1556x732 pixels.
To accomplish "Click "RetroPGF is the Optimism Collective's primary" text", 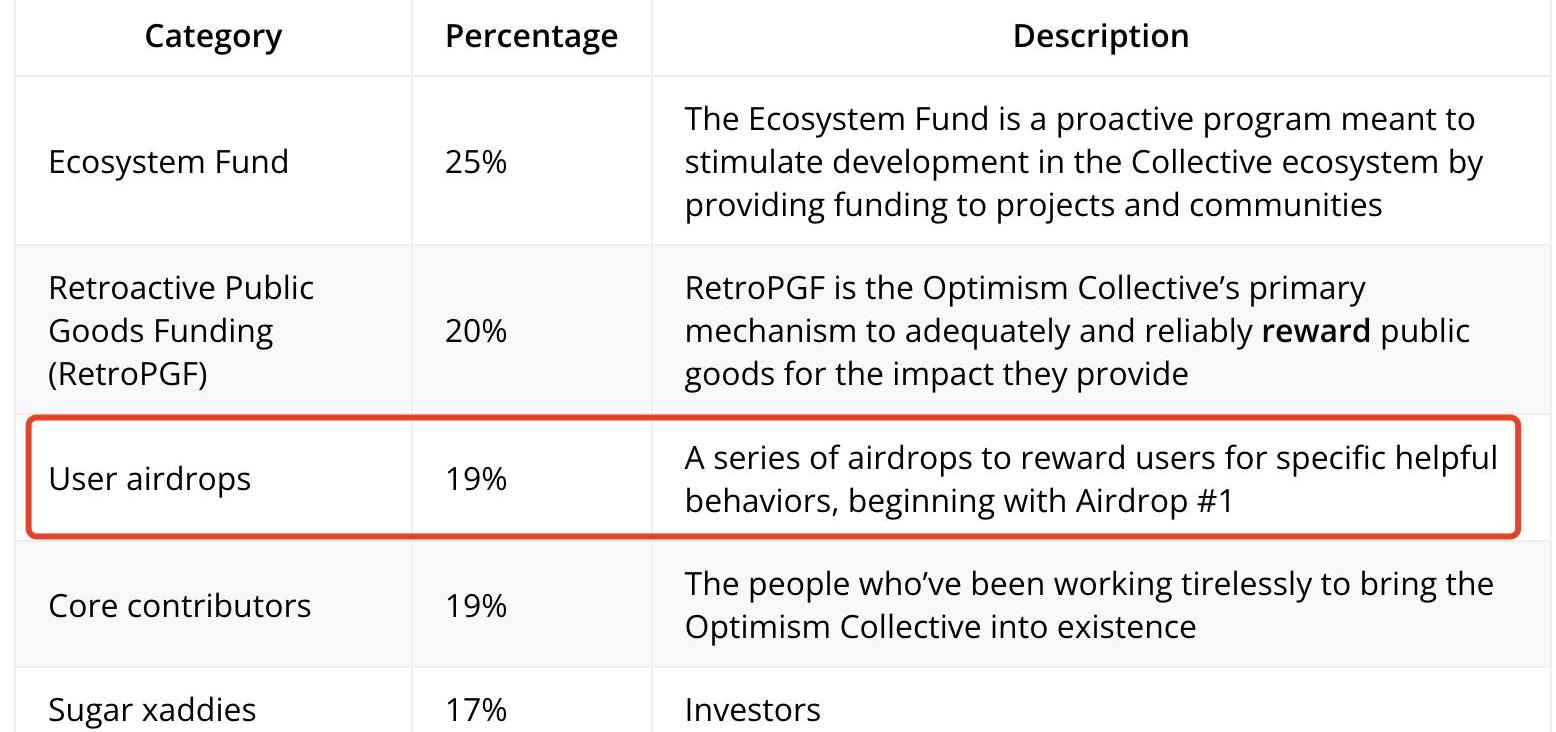I will [x=1024, y=288].
